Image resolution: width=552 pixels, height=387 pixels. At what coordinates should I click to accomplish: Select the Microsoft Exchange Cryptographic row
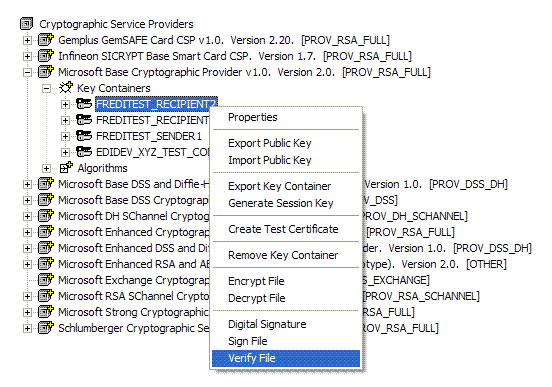134,280
